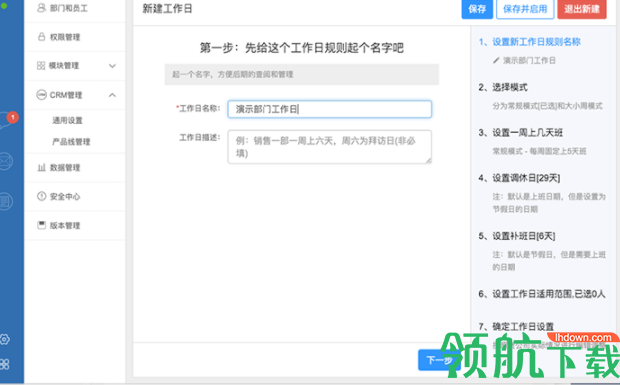
Task: Go to step 6 设置工作日适用范围
Action: (542, 294)
